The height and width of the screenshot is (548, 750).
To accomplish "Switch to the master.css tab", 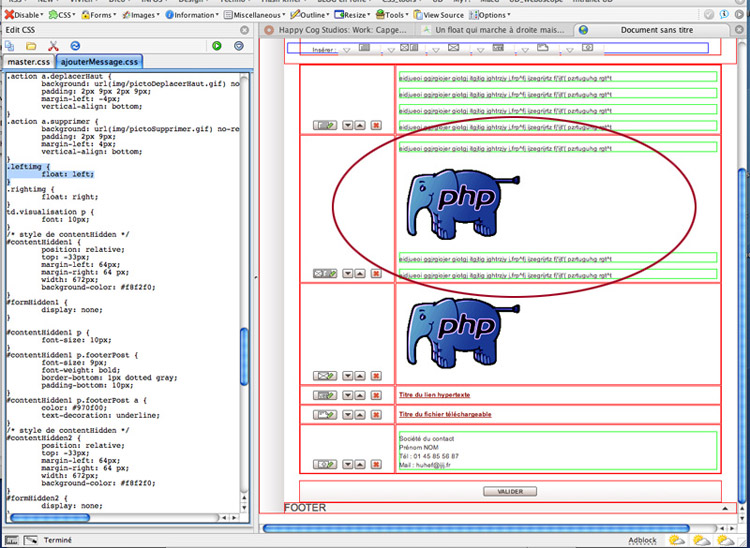I will (x=28, y=62).
